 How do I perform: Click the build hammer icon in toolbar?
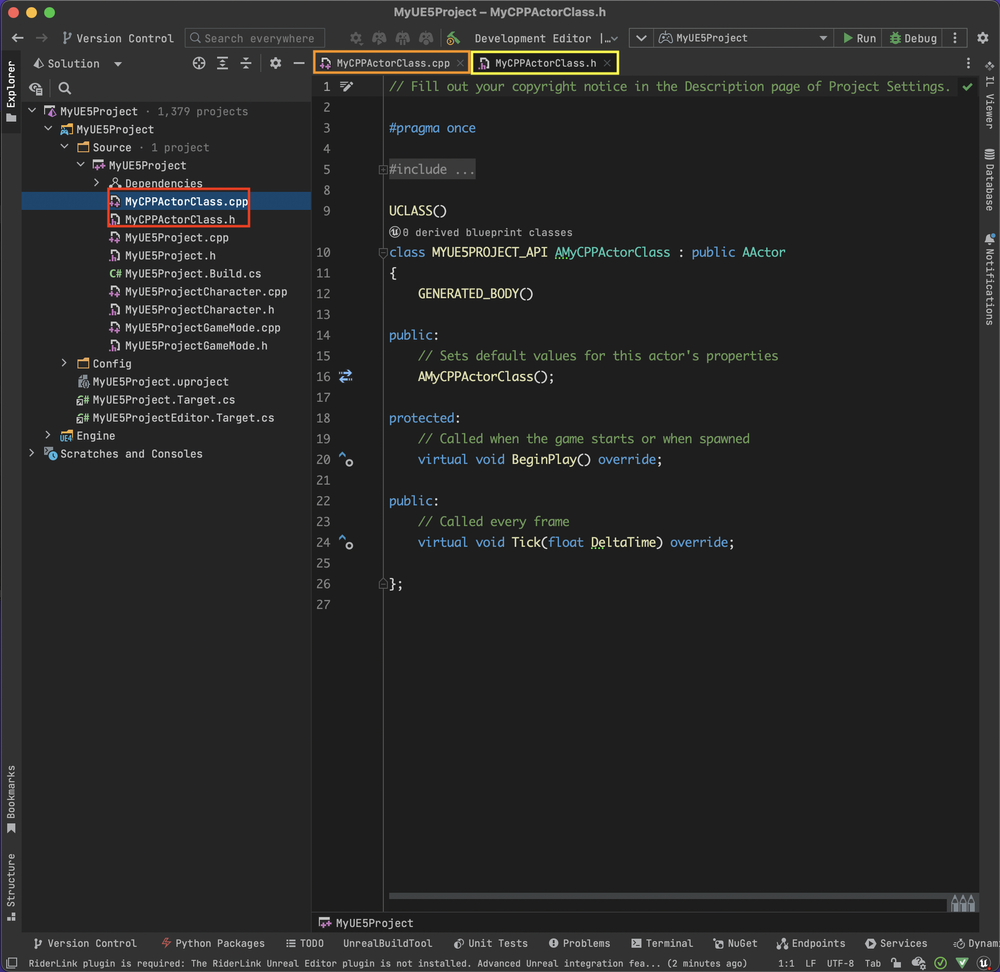453,38
